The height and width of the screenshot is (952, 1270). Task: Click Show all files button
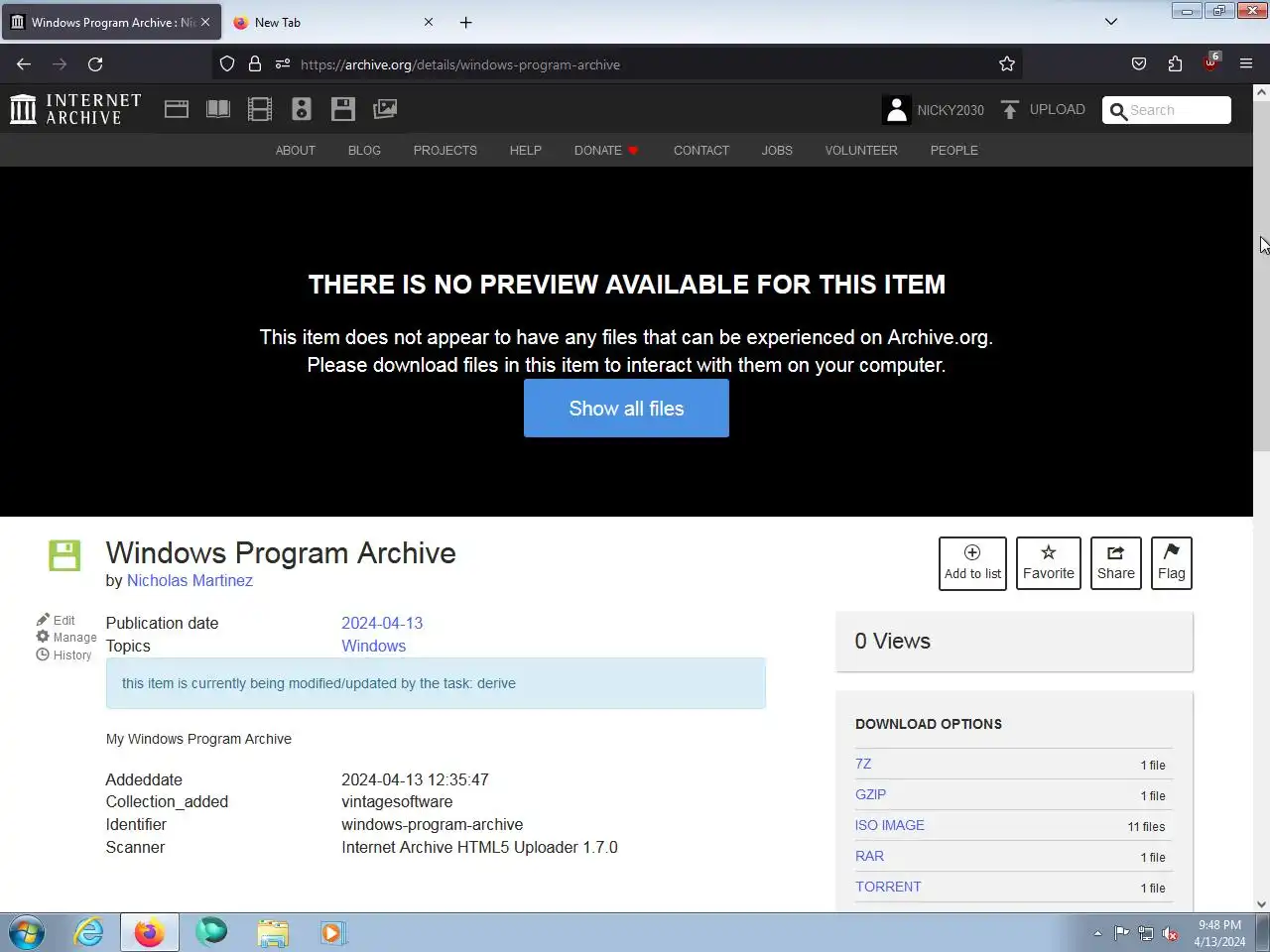(626, 409)
